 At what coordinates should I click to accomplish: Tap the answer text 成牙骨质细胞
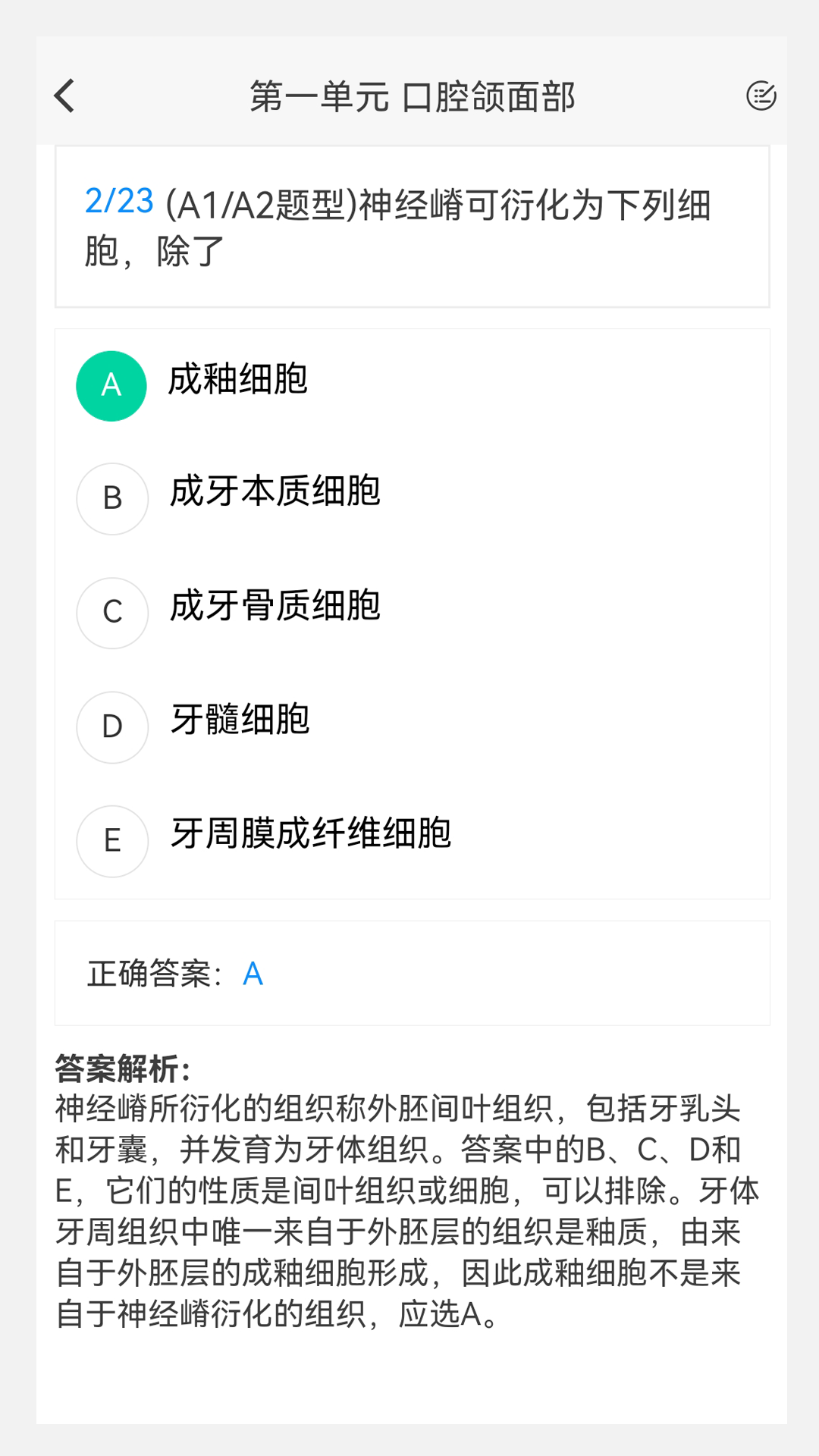pos(275,606)
